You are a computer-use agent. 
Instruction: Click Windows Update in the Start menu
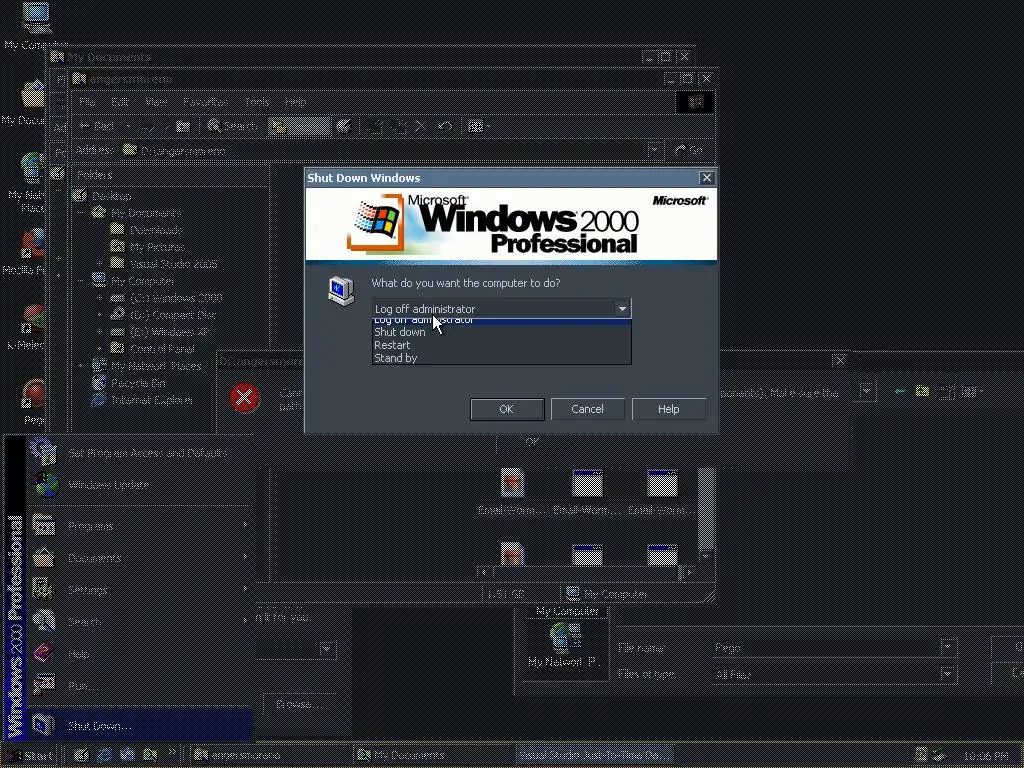(x=140, y=485)
